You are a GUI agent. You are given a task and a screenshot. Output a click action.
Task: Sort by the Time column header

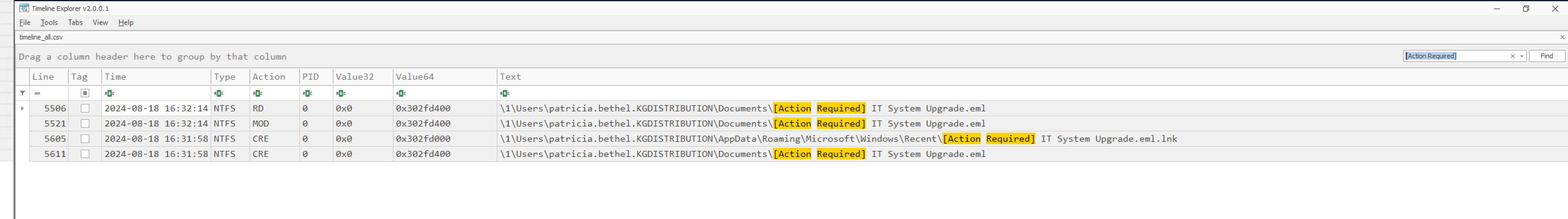point(155,77)
